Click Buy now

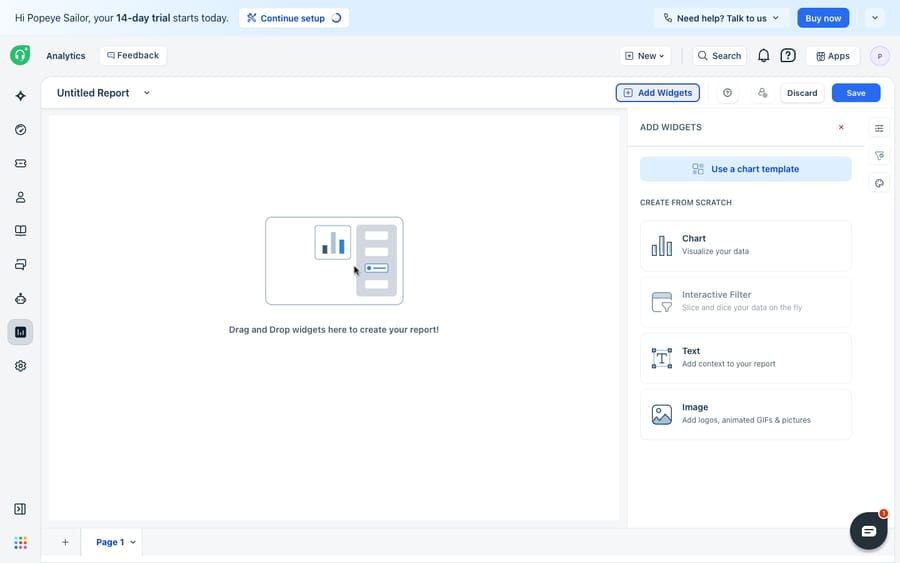pos(823,18)
